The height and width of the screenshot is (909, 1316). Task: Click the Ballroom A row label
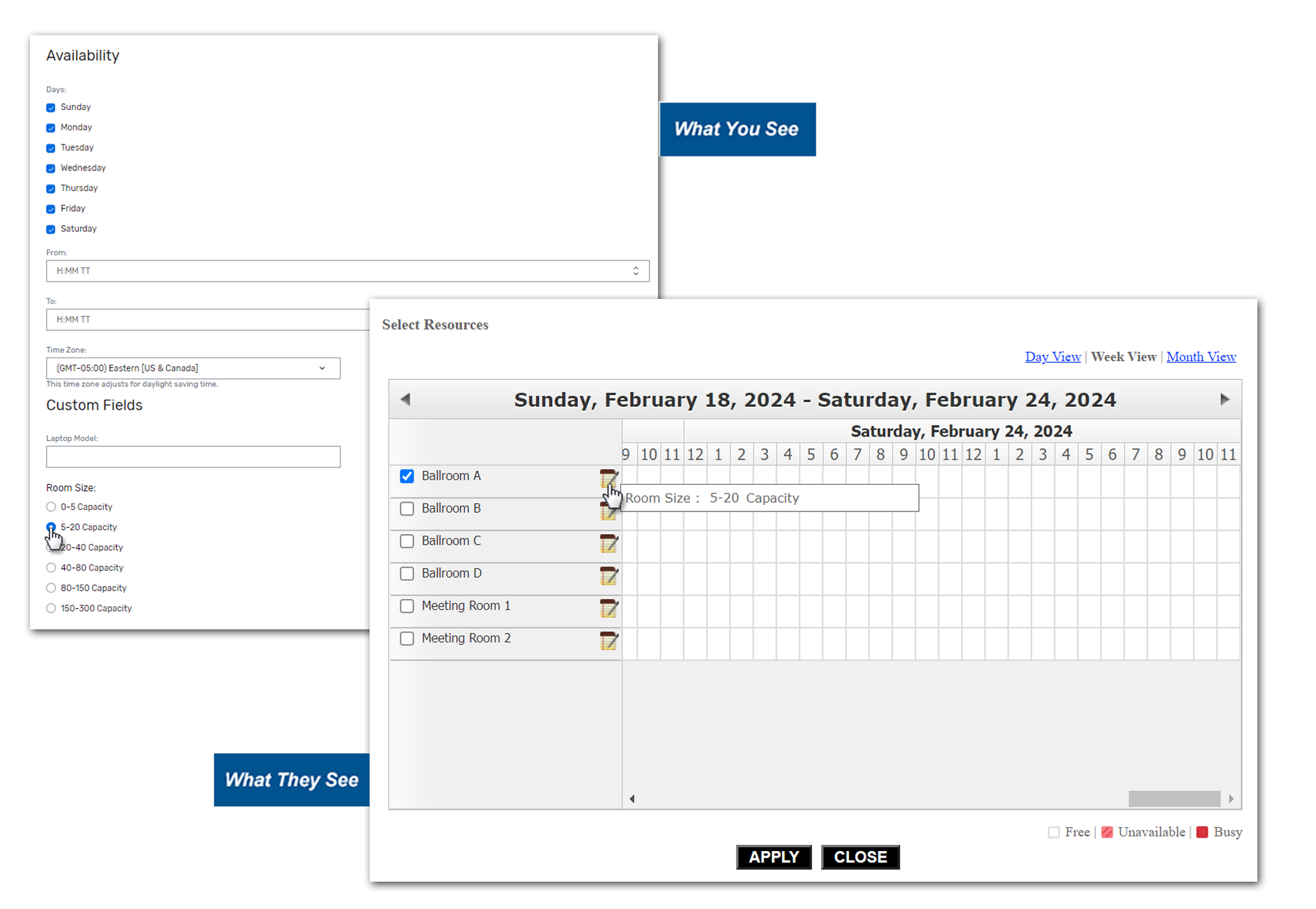point(451,476)
